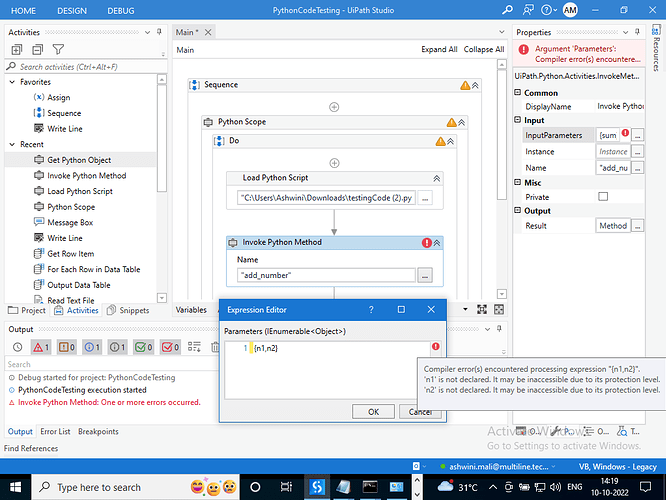Add activity via plus above Load Python Script
This screenshot has width=666, height=500.
(x=334, y=163)
